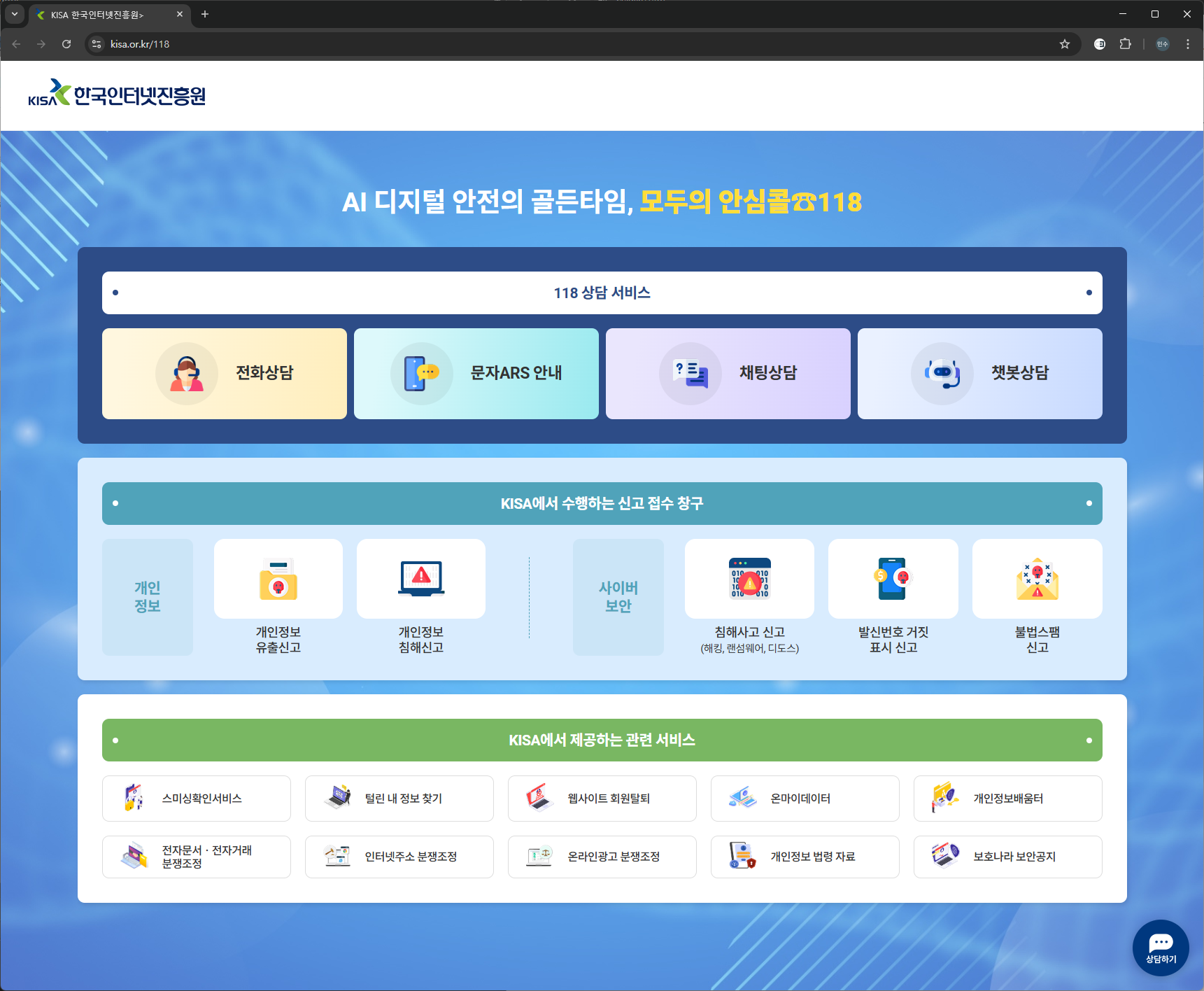Click the KISA 한국인터넷진흥원 logo

pyautogui.click(x=117, y=94)
